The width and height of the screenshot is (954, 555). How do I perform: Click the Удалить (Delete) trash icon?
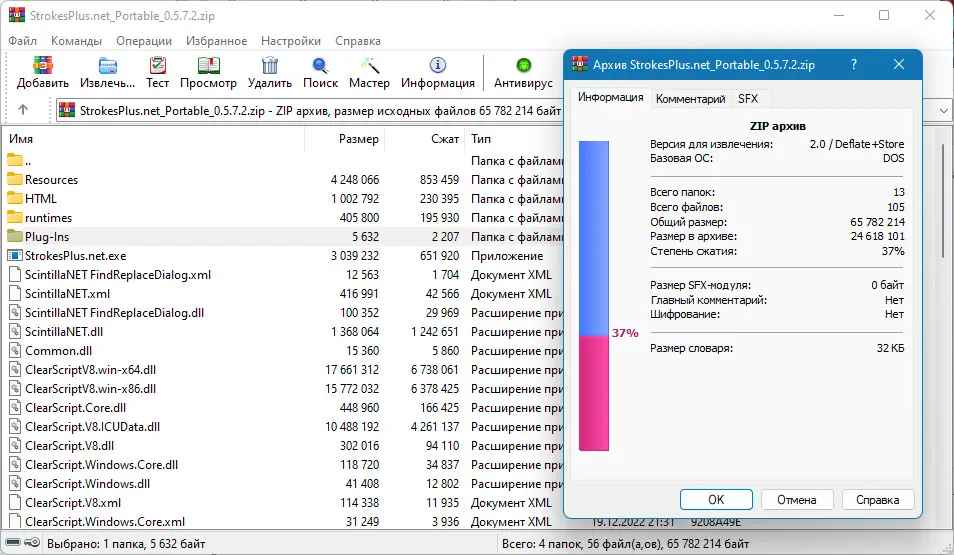pos(270,65)
